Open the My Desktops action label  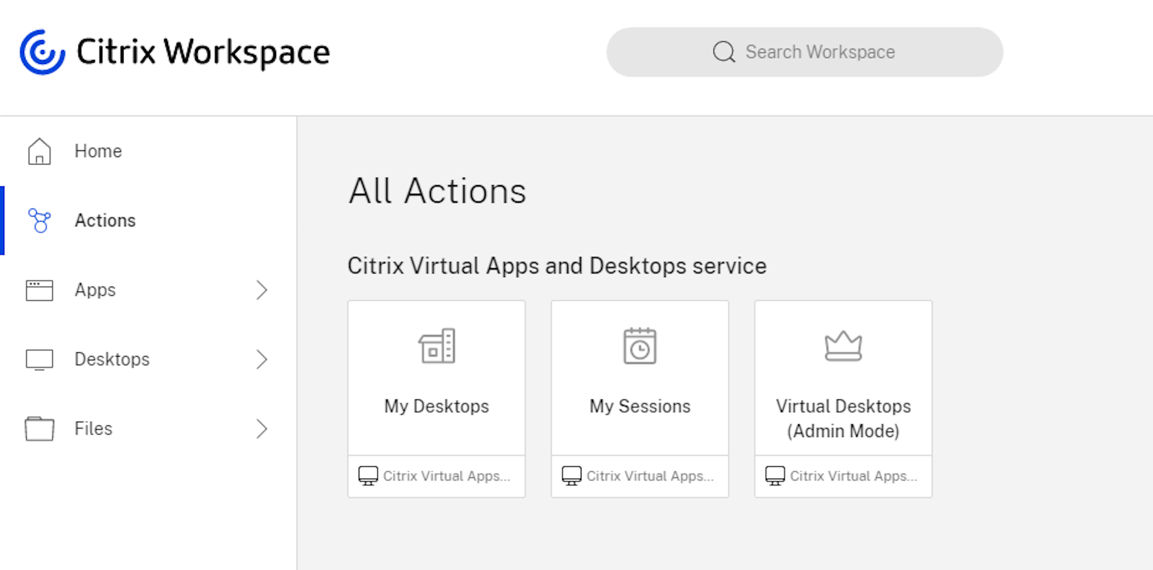click(436, 407)
